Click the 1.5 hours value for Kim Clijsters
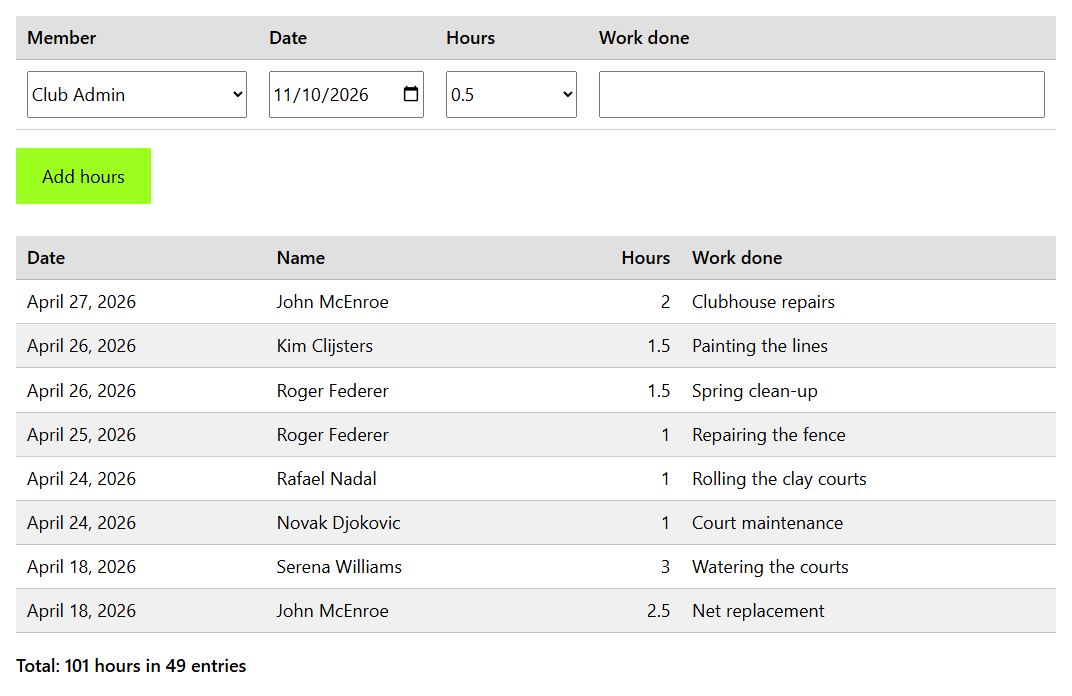Screen dimensions: 1072x696 (658, 346)
